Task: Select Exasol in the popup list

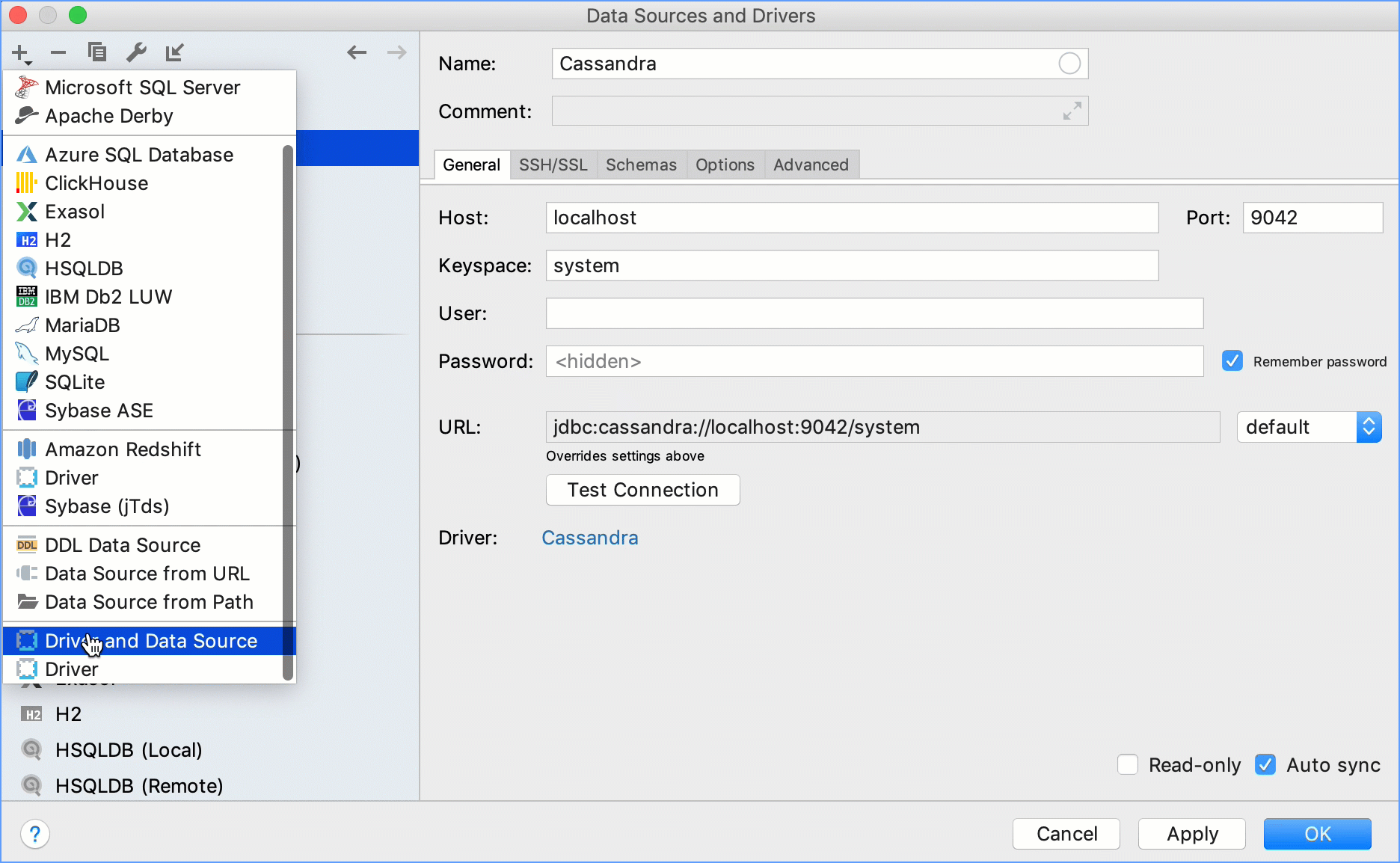Action: (144, 212)
